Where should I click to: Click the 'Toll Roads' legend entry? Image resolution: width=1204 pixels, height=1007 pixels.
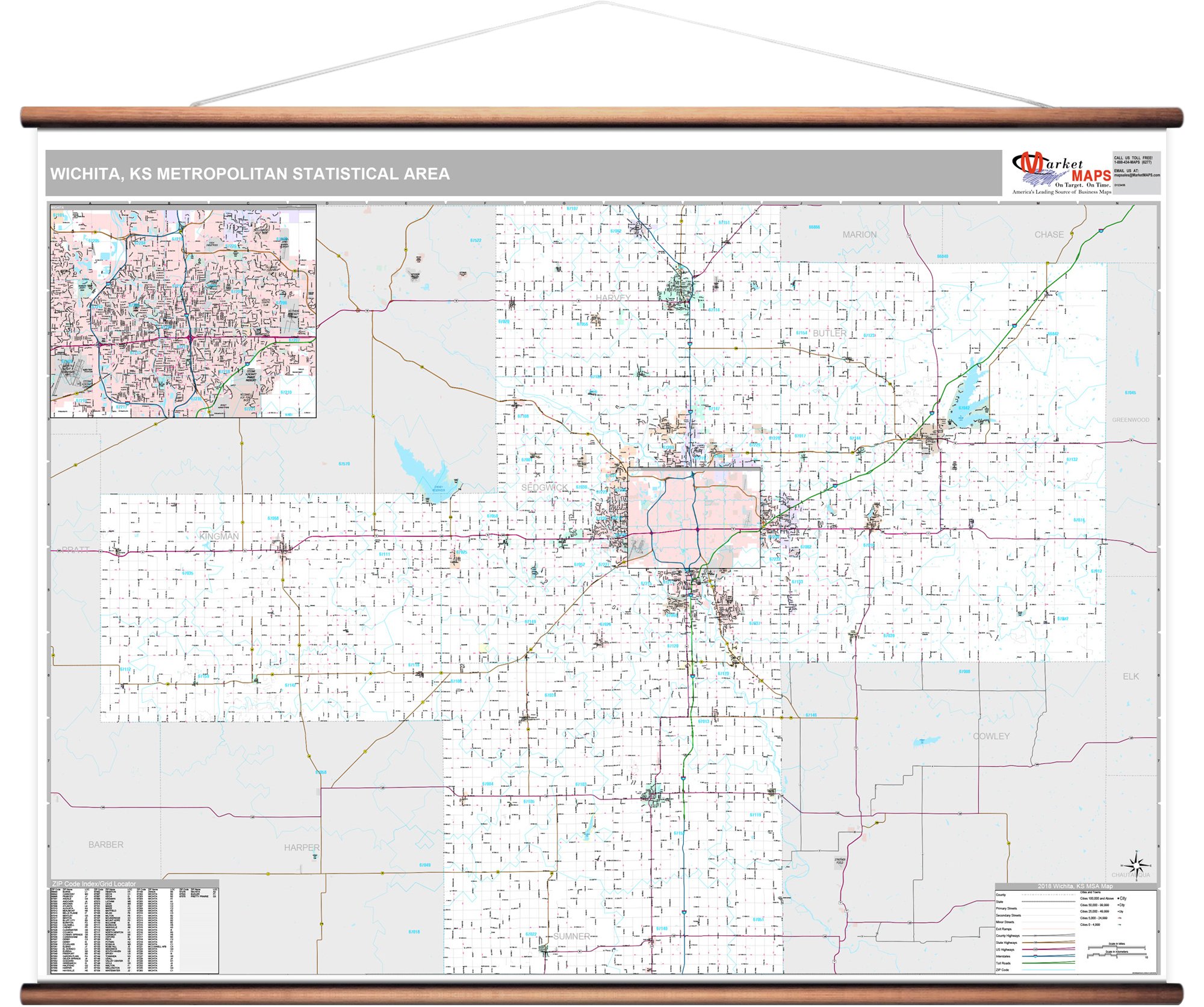coord(1035,963)
